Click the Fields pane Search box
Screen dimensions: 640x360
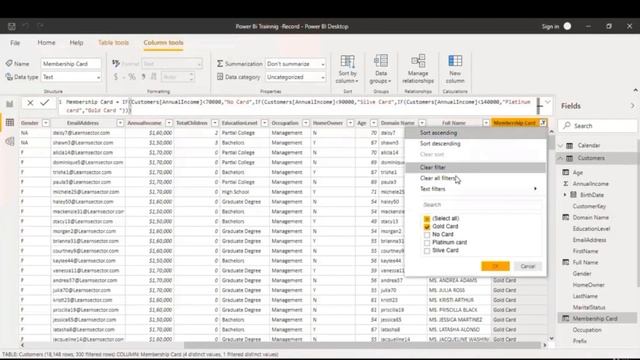[x=597, y=126]
